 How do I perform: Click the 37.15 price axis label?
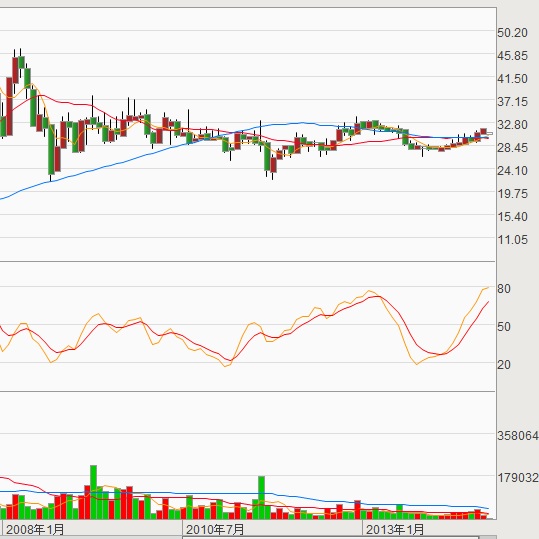pos(512,102)
